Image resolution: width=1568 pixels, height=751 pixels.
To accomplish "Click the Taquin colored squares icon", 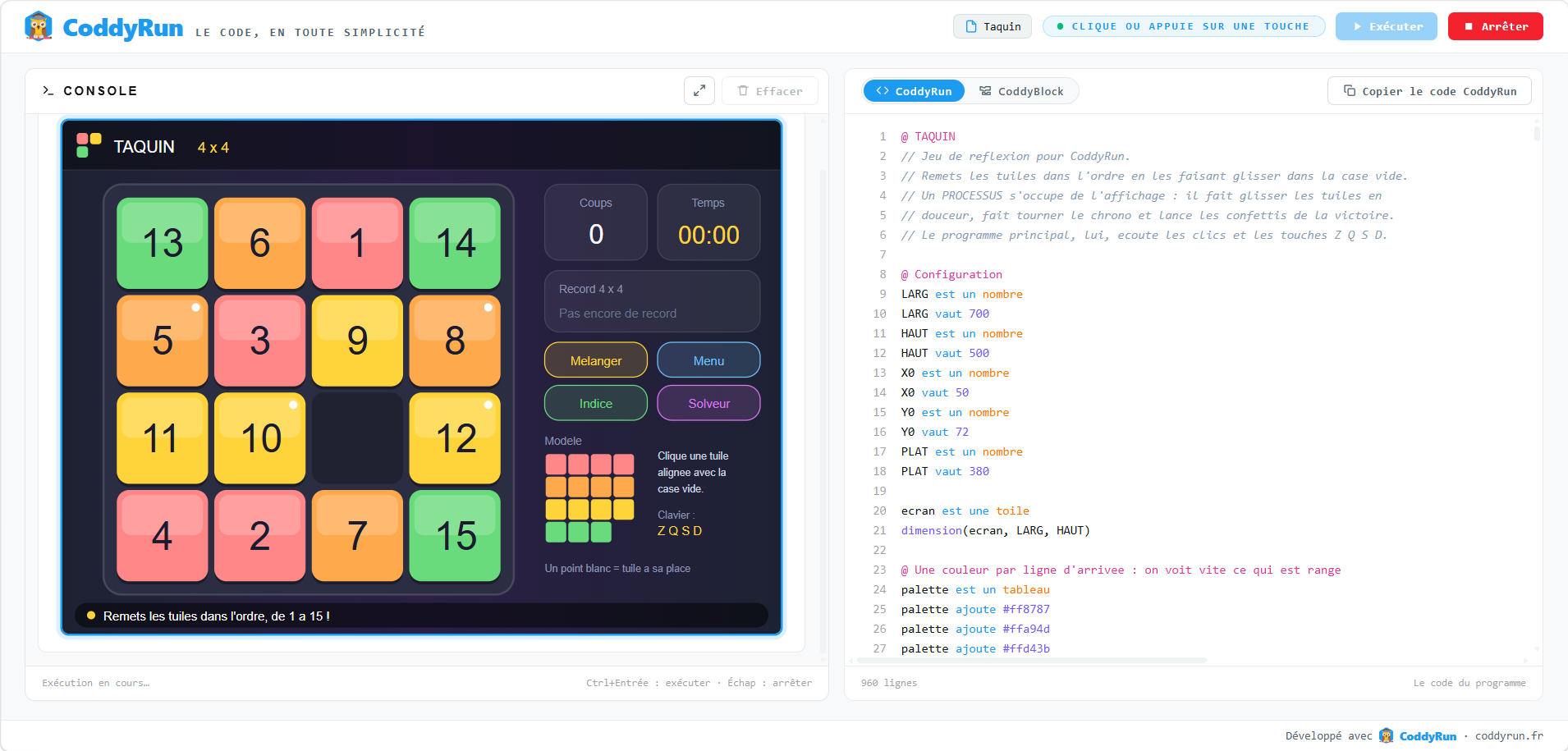I will coord(89,145).
